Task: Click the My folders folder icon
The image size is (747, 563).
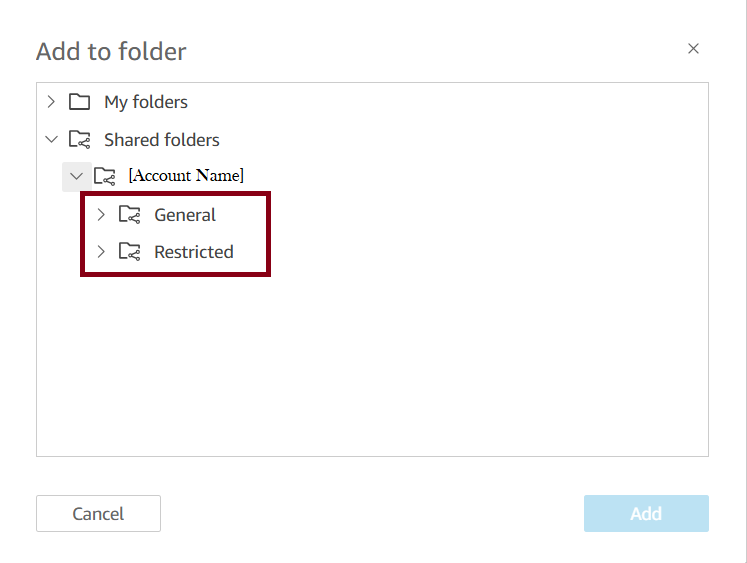Action: pos(79,102)
